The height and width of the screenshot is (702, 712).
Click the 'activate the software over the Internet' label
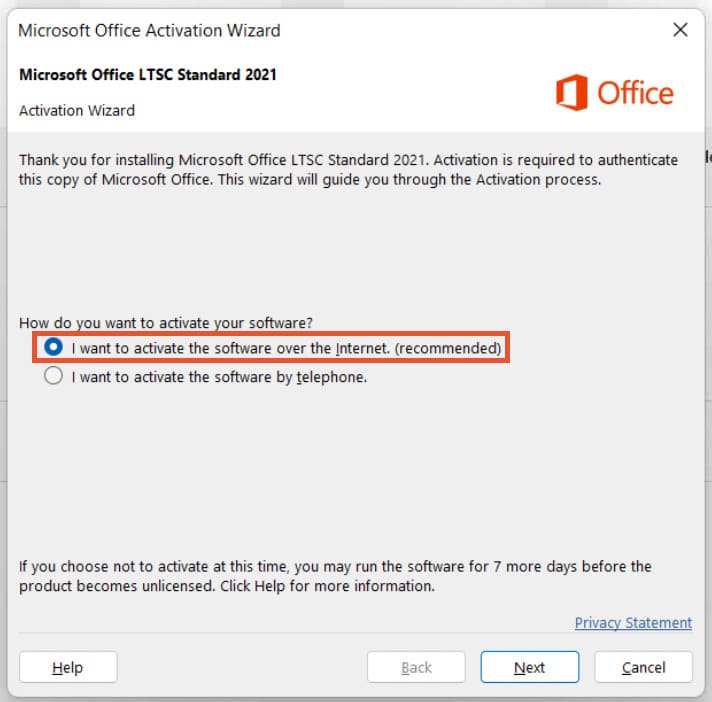click(286, 349)
